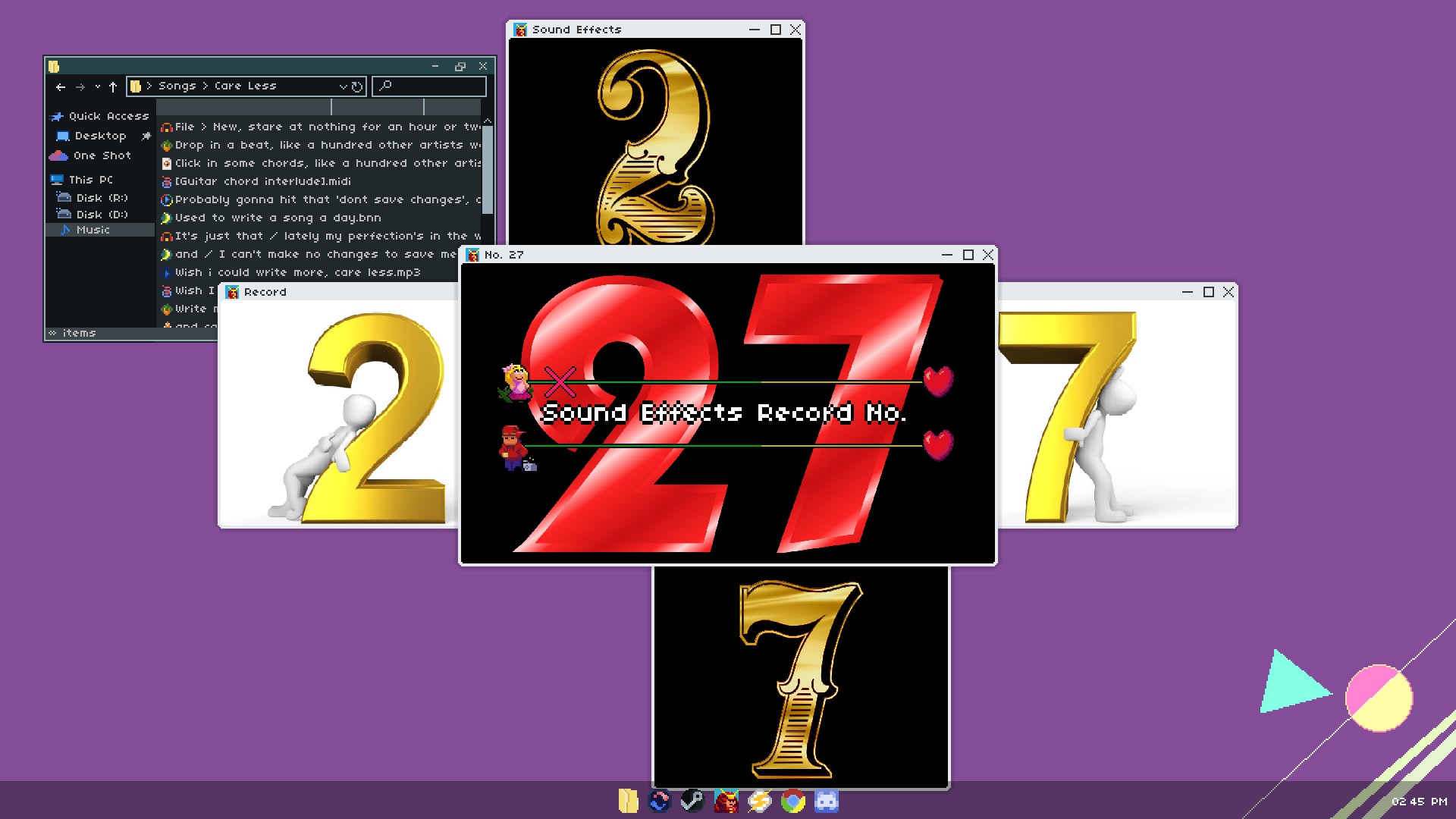
Task: Click the Record window title bar
Action: click(338, 292)
